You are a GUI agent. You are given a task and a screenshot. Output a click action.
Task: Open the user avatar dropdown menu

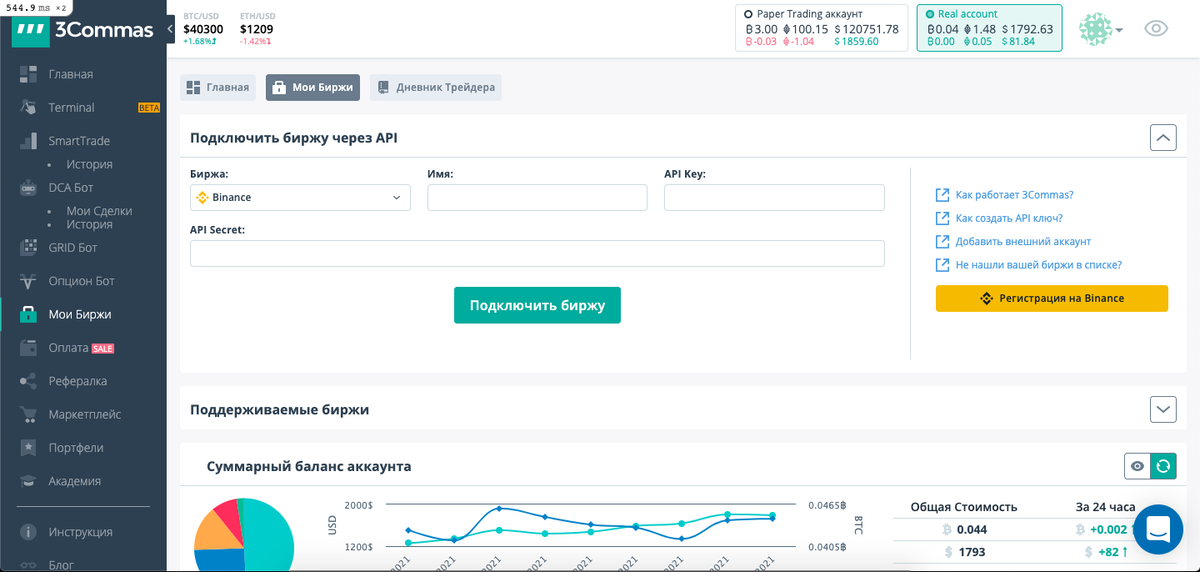click(x=1101, y=29)
